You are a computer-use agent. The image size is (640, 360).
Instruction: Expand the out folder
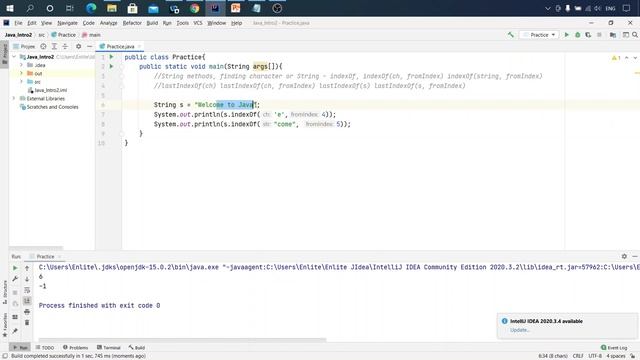(x=22, y=73)
